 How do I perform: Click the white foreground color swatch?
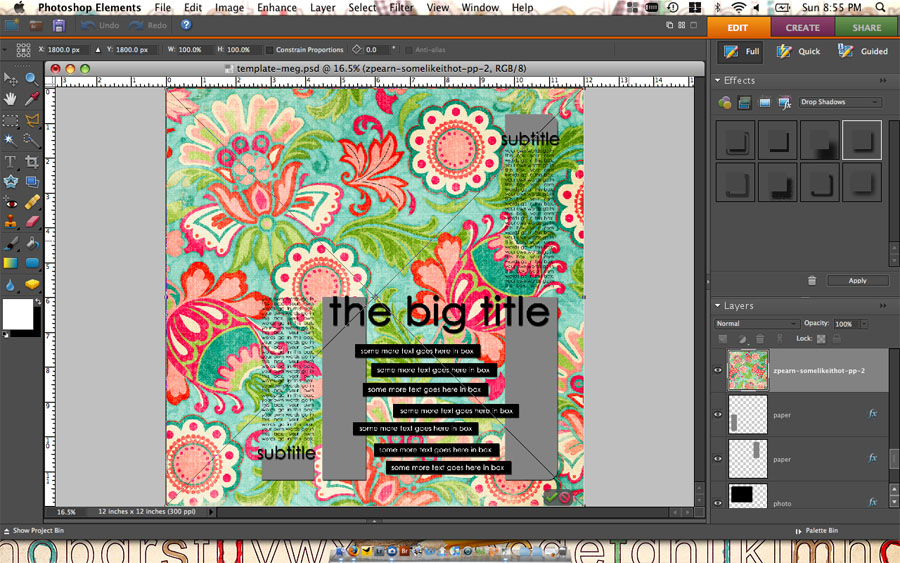click(17, 313)
